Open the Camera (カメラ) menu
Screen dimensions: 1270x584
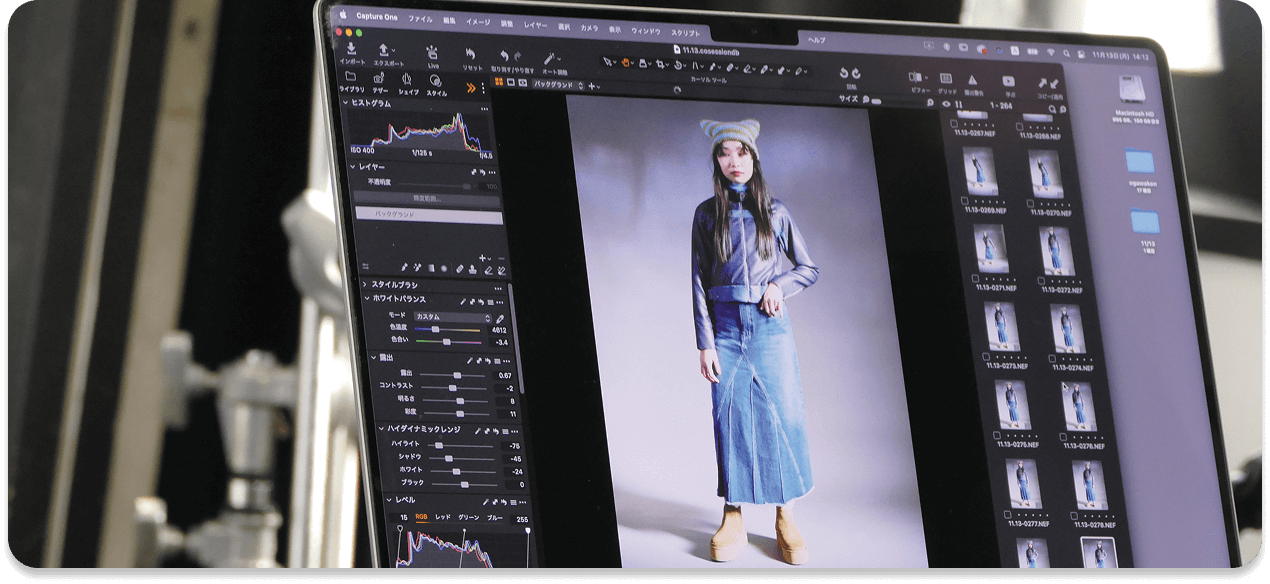(x=589, y=28)
